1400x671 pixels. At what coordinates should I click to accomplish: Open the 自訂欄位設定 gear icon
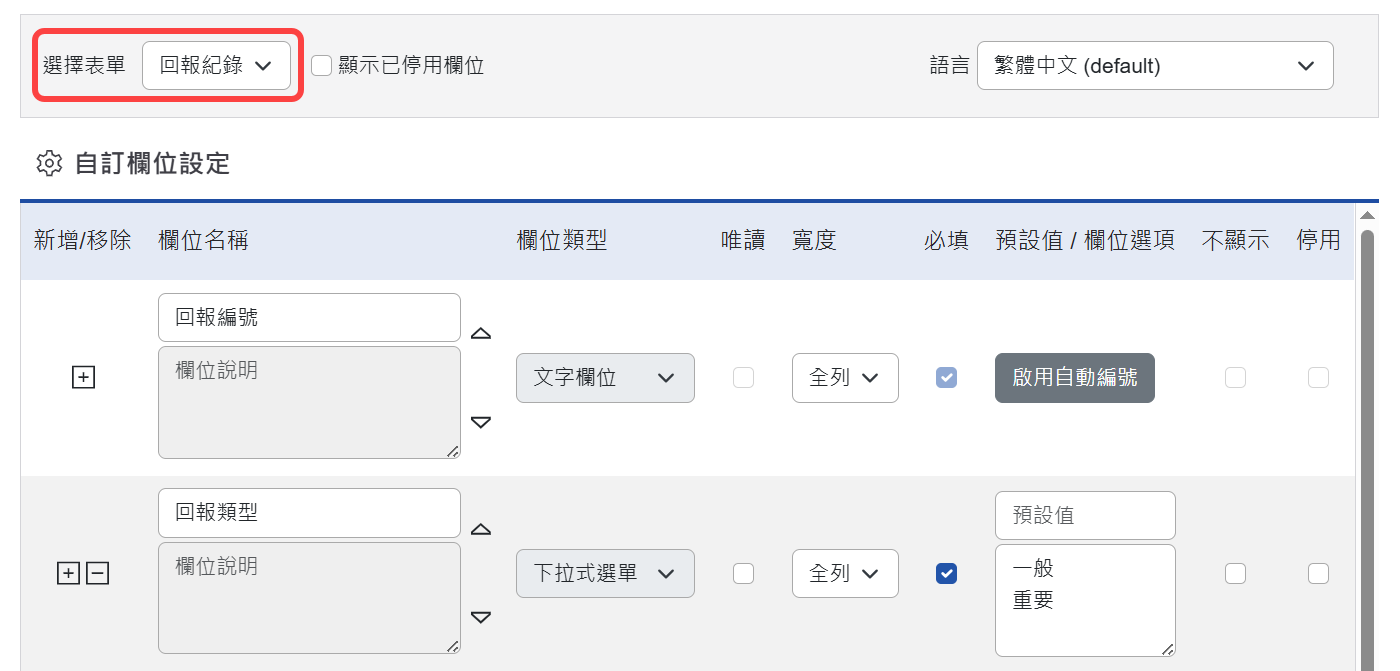[49, 163]
